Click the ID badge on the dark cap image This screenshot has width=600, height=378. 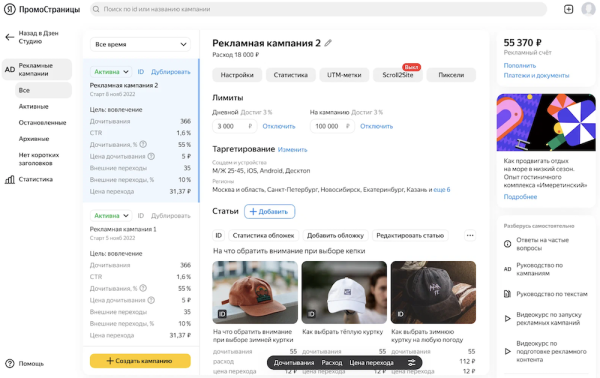(400, 314)
